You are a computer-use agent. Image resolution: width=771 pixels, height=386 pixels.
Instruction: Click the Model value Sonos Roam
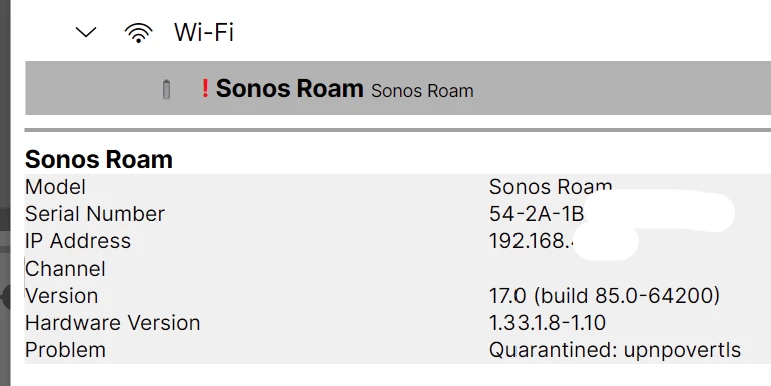click(550, 187)
